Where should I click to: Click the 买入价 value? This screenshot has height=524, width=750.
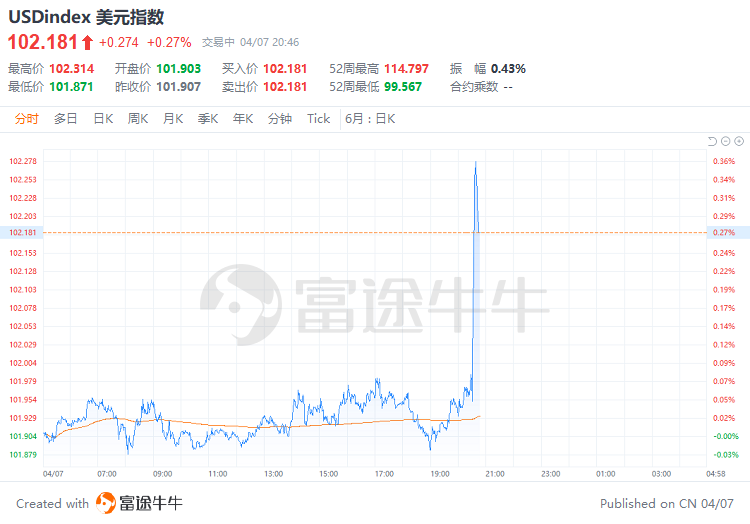click(285, 69)
